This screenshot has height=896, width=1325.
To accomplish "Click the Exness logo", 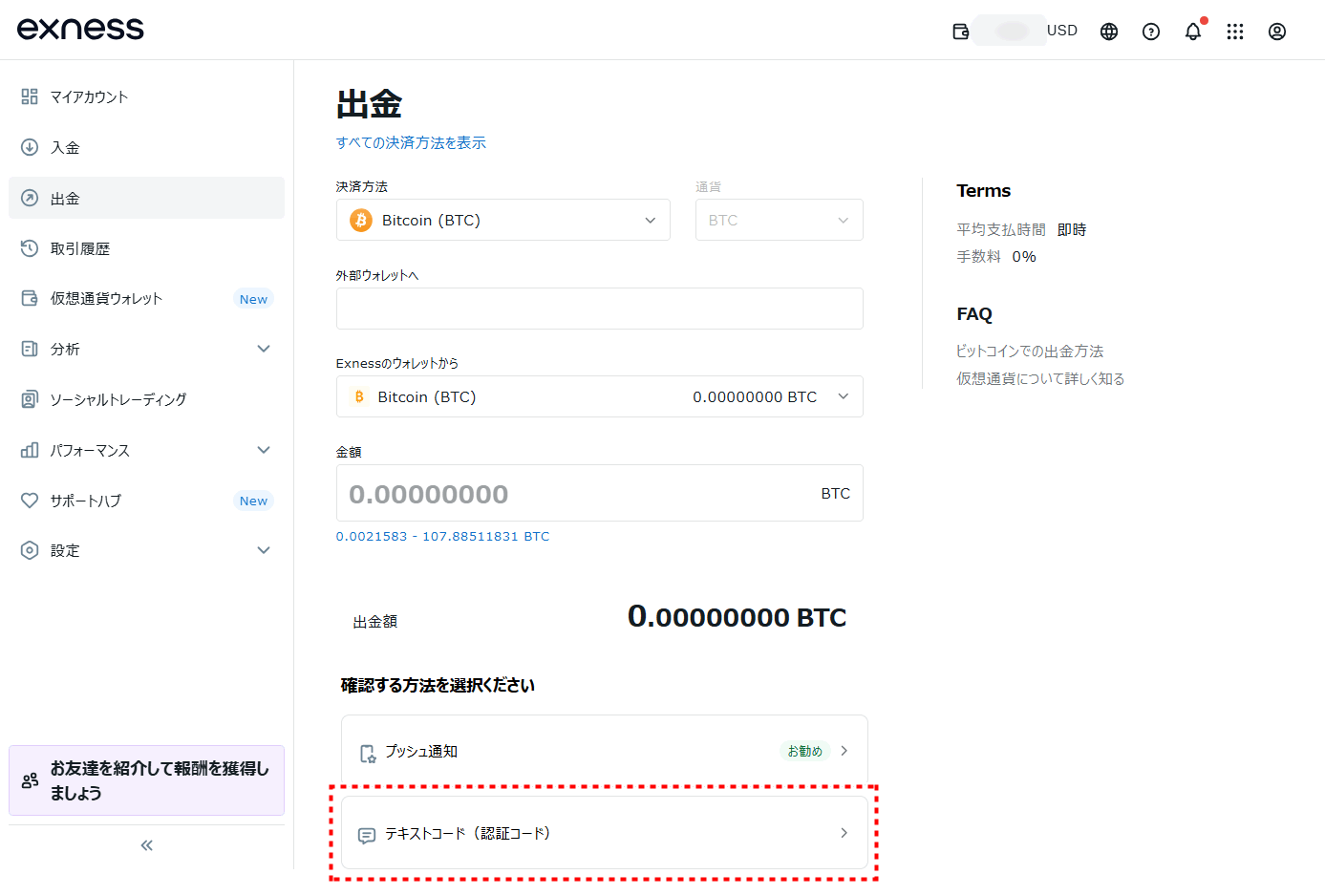I will (80, 29).
